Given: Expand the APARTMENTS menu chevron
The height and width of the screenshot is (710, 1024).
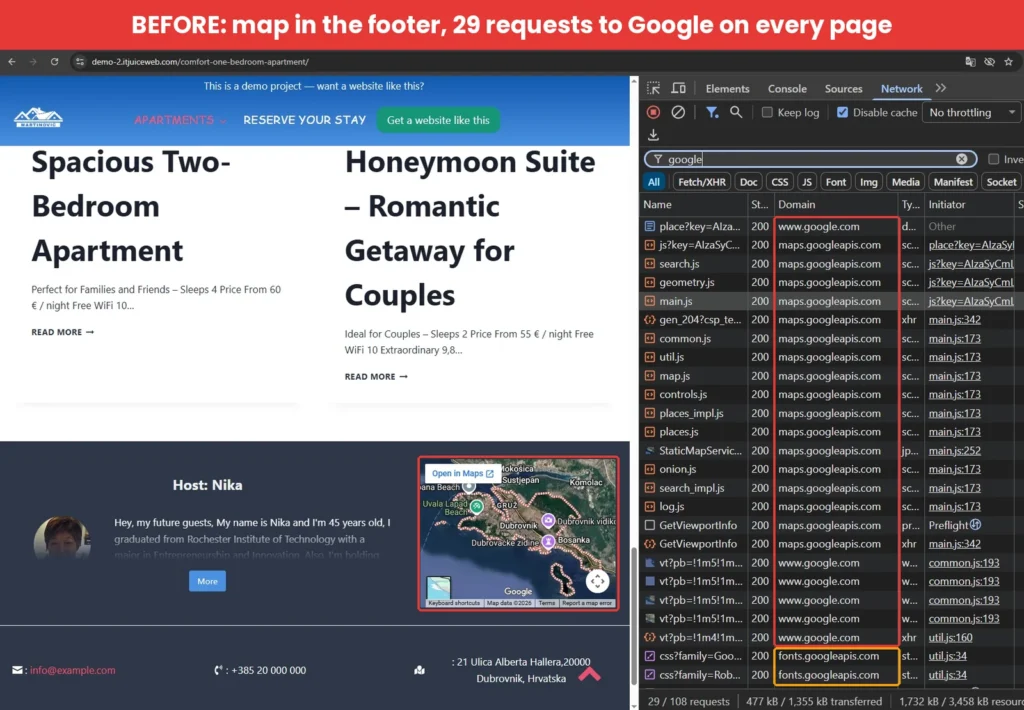Looking at the screenshot, I should [x=223, y=121].
